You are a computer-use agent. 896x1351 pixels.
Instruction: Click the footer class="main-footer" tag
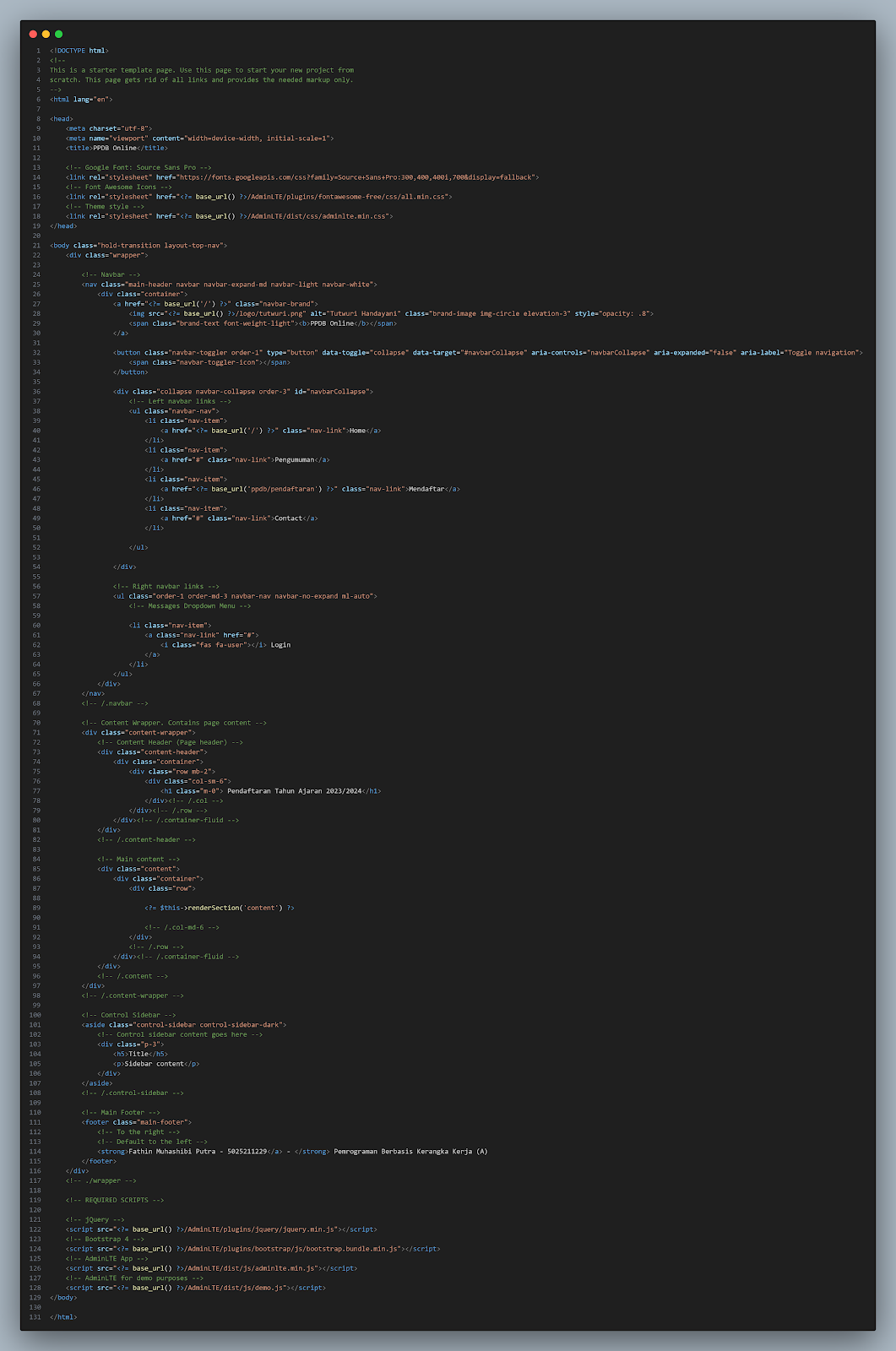coord(137,1122)
